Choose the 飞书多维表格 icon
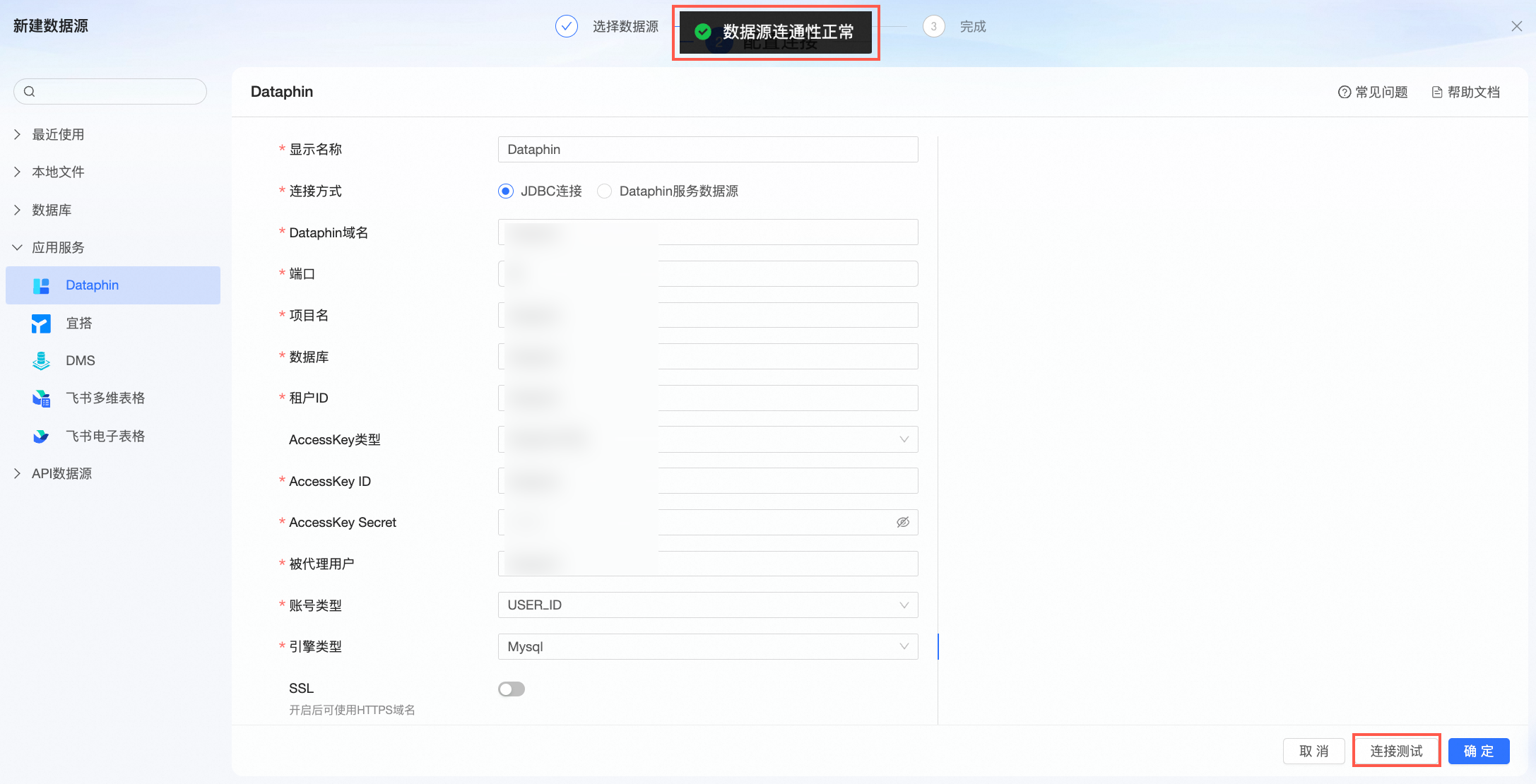 click(x=41, y=398)
